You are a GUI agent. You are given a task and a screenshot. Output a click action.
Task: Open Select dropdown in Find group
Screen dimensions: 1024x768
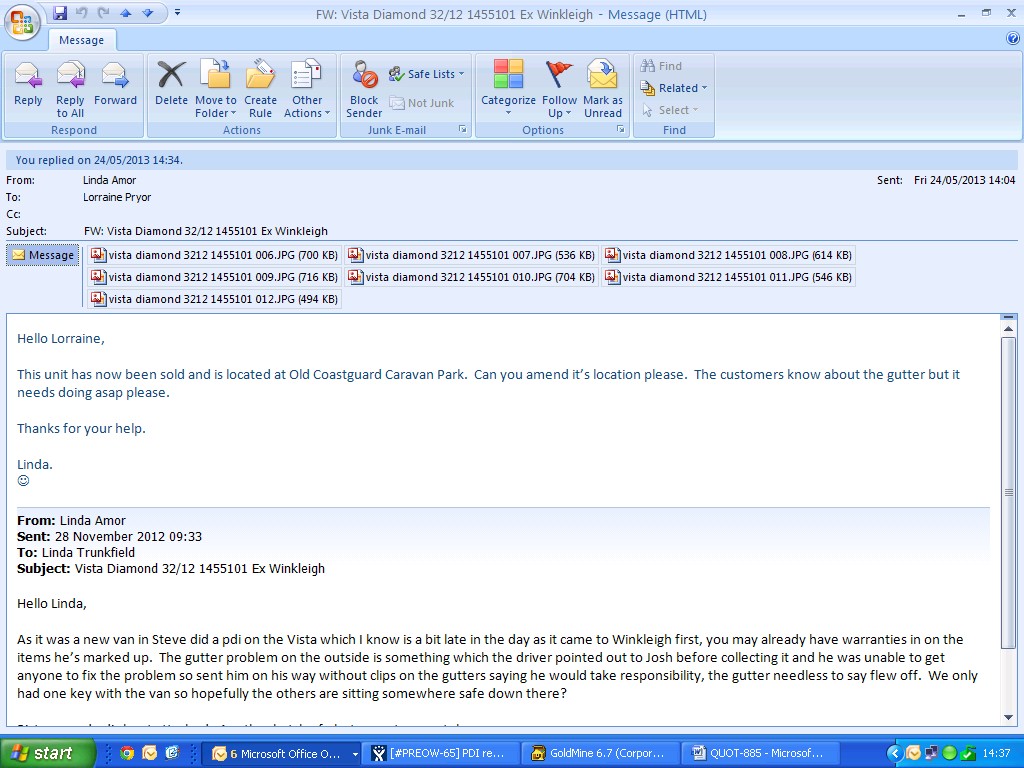coord(670,110)
